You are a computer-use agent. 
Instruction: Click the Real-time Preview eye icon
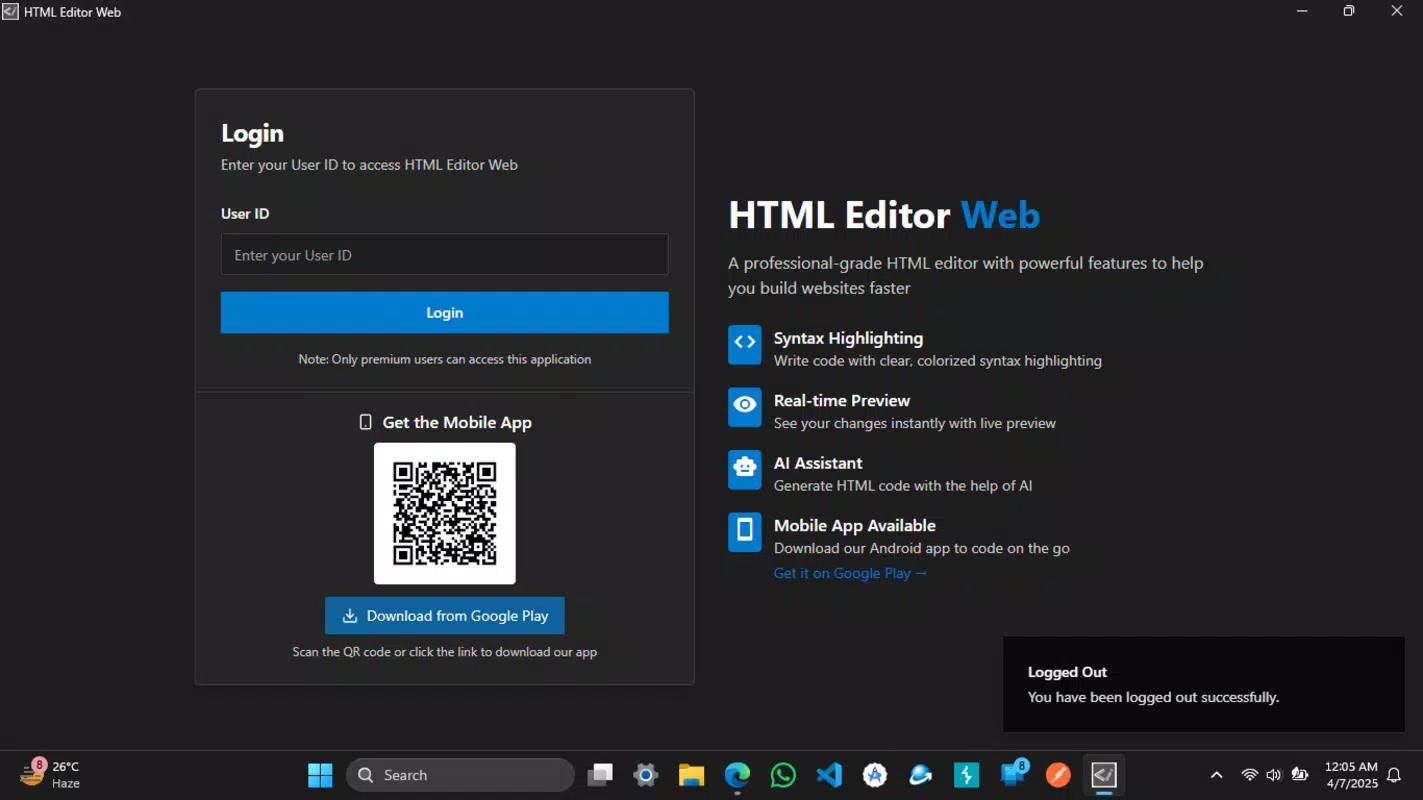pos(745,406)
